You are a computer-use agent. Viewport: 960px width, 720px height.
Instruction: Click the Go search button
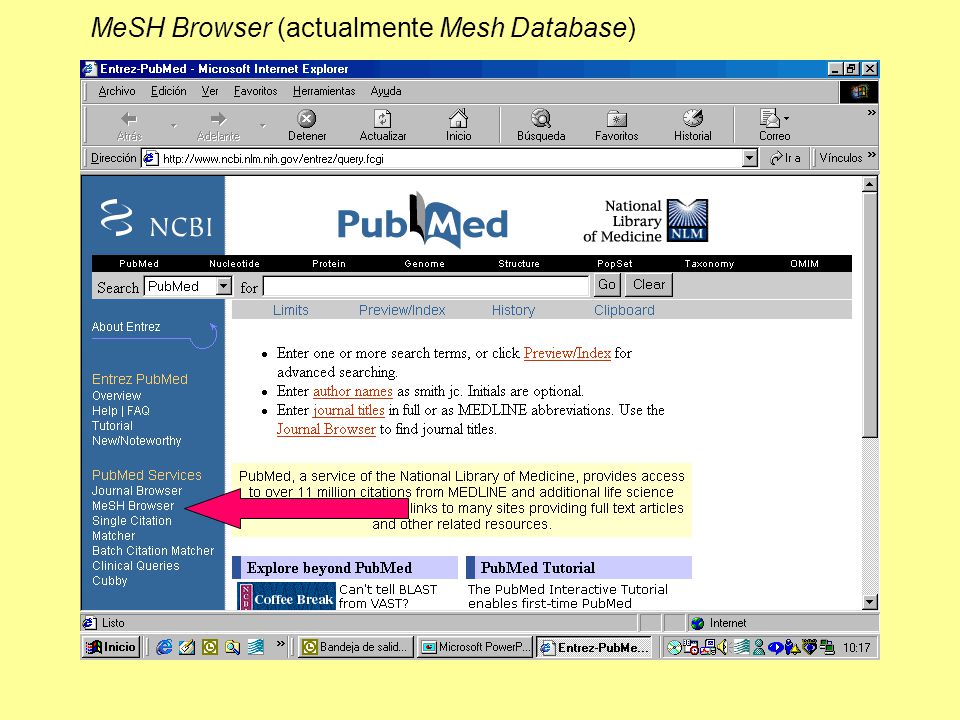(607, 285)
